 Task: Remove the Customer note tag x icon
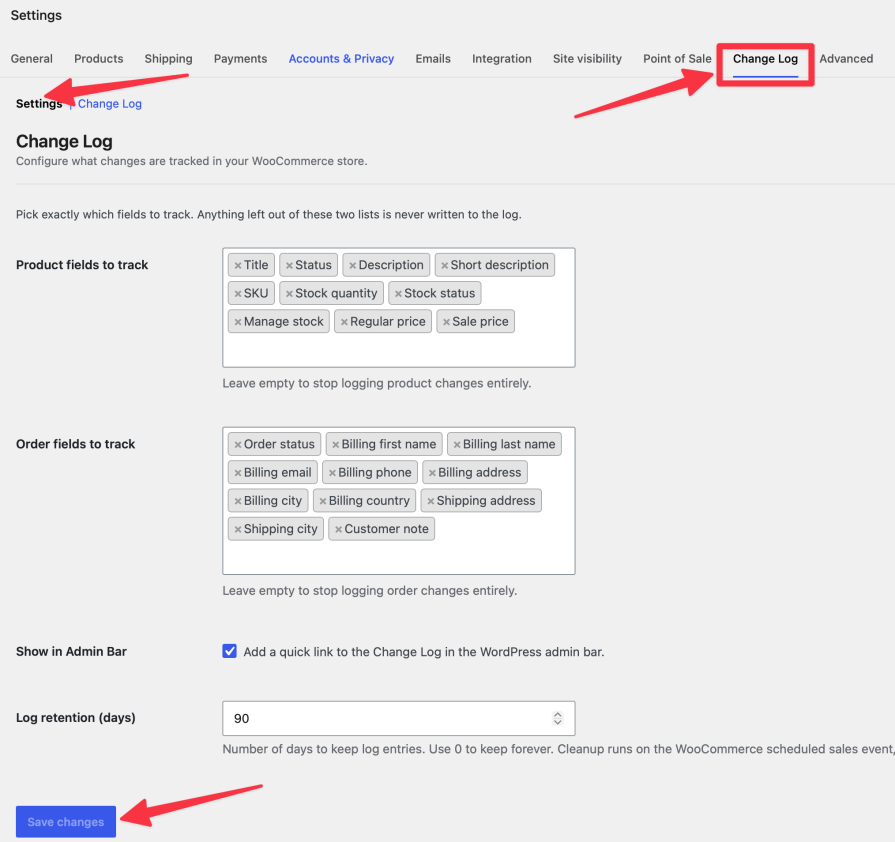tap(338, 529)
